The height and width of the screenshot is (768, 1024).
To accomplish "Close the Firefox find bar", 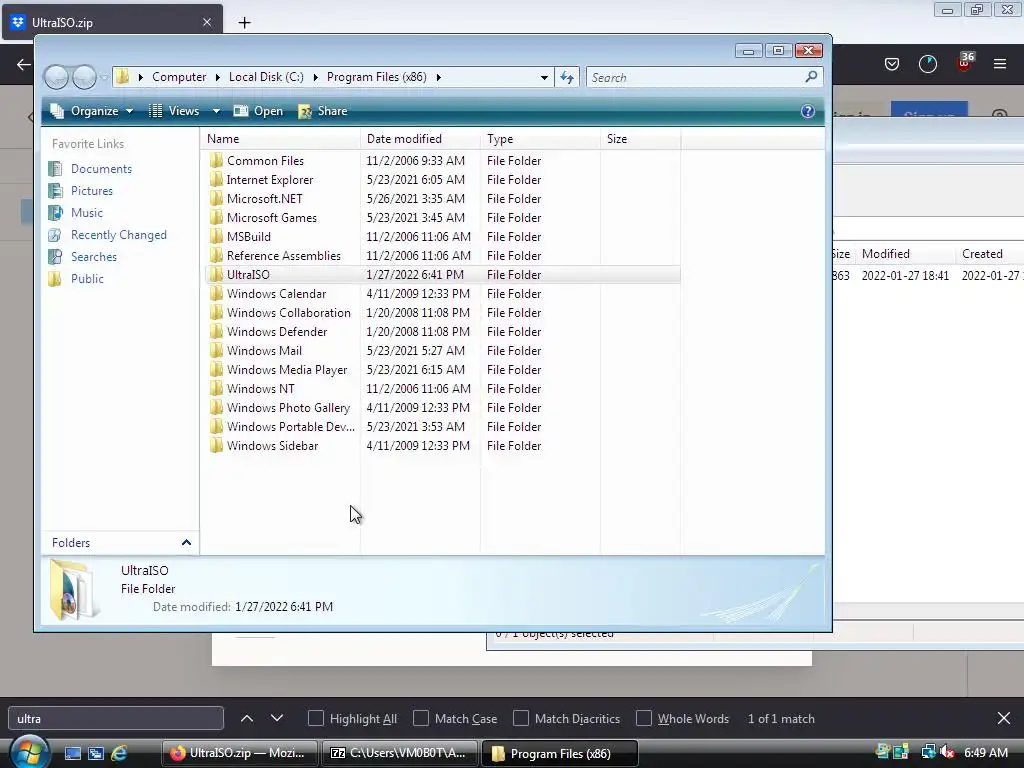I will (1004, 718).
